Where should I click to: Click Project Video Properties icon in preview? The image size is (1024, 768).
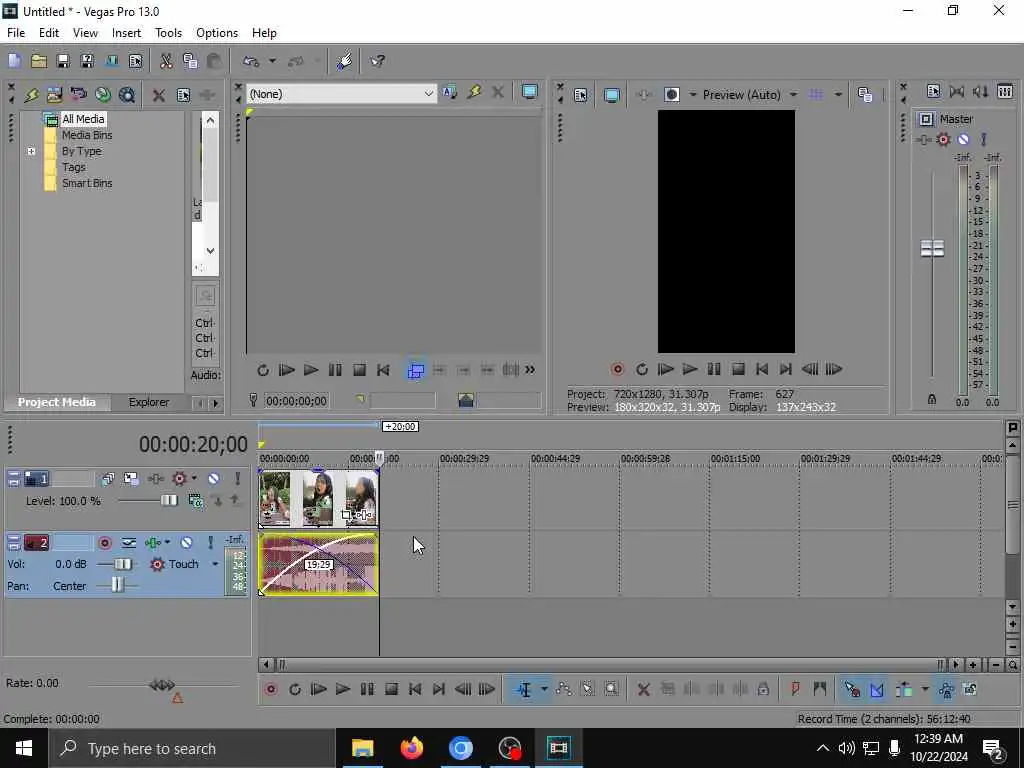[581, 95]
